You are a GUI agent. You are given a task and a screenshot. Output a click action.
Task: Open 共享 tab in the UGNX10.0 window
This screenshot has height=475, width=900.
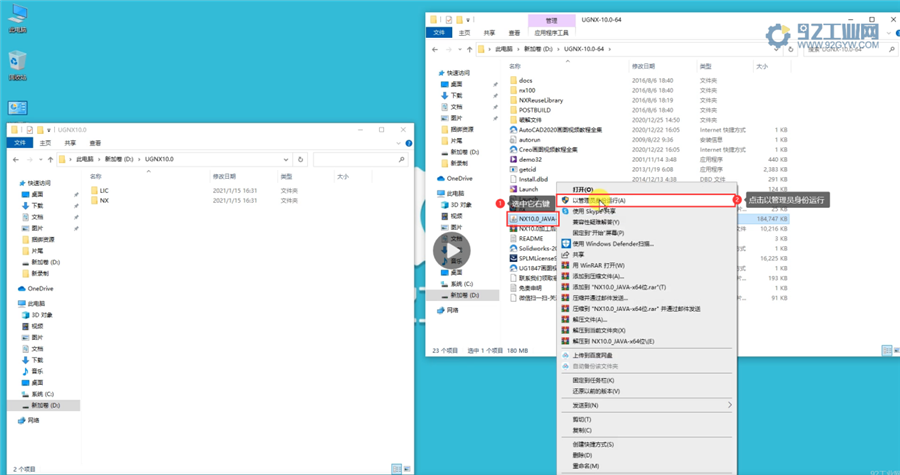pos(70,143)
